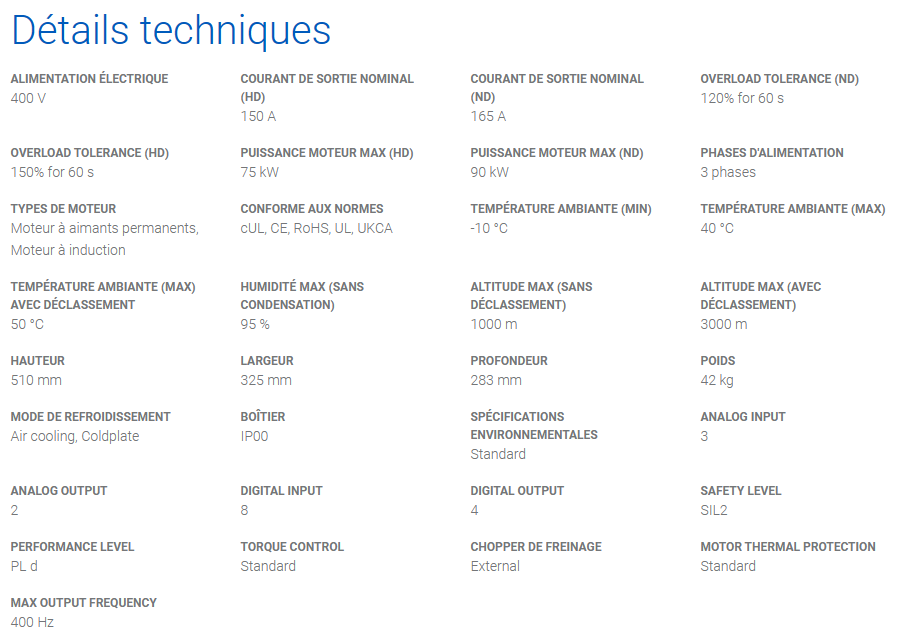
Task: Click the 'POIDS' label
Action: click(x=717, y=361)
